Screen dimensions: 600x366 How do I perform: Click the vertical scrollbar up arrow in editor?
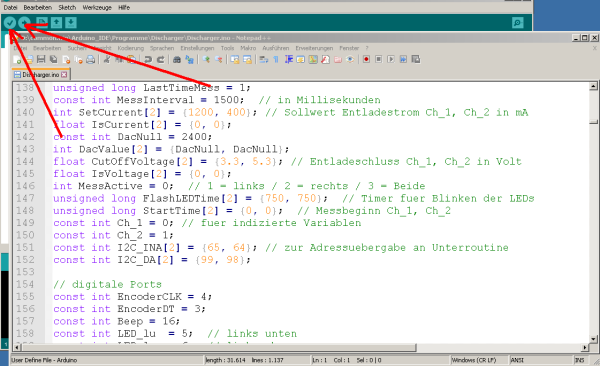[593, 86]
